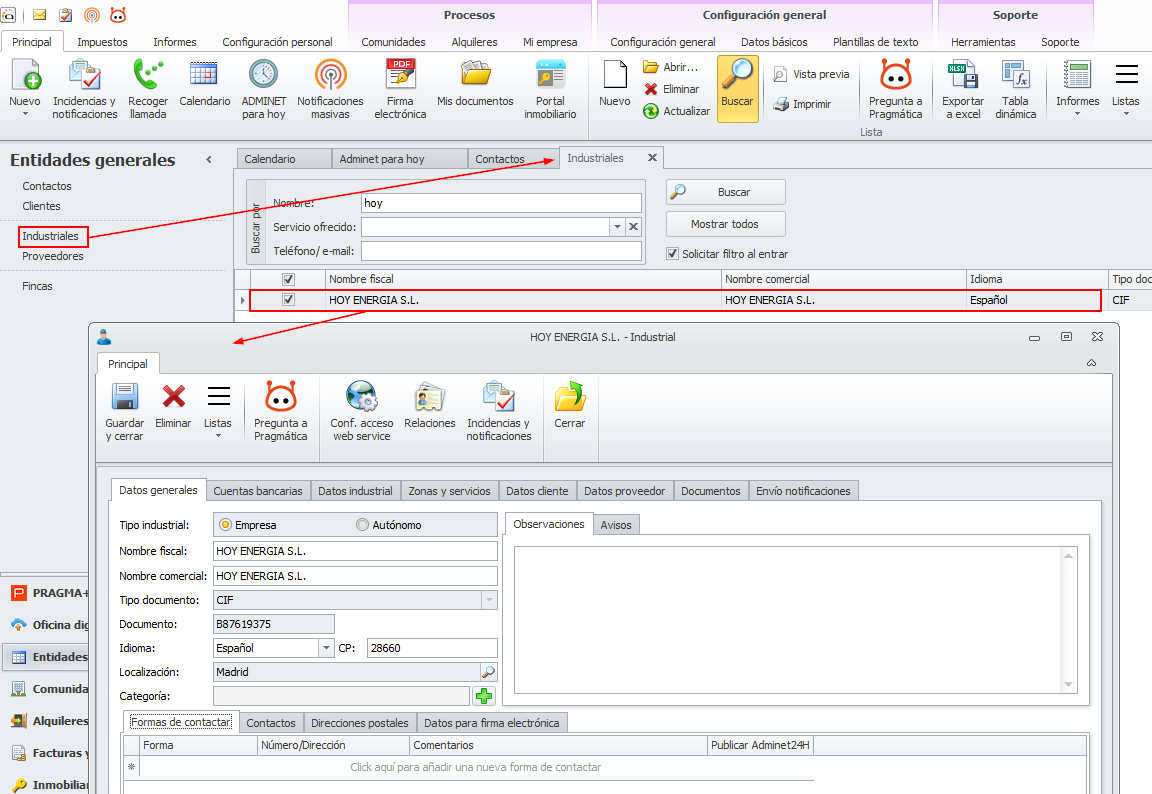Uncheck the HOY ENERGIA S.L. row checkbox
Image resolution: width=1152 pixels, height=794 pixels.
(289, 300)
